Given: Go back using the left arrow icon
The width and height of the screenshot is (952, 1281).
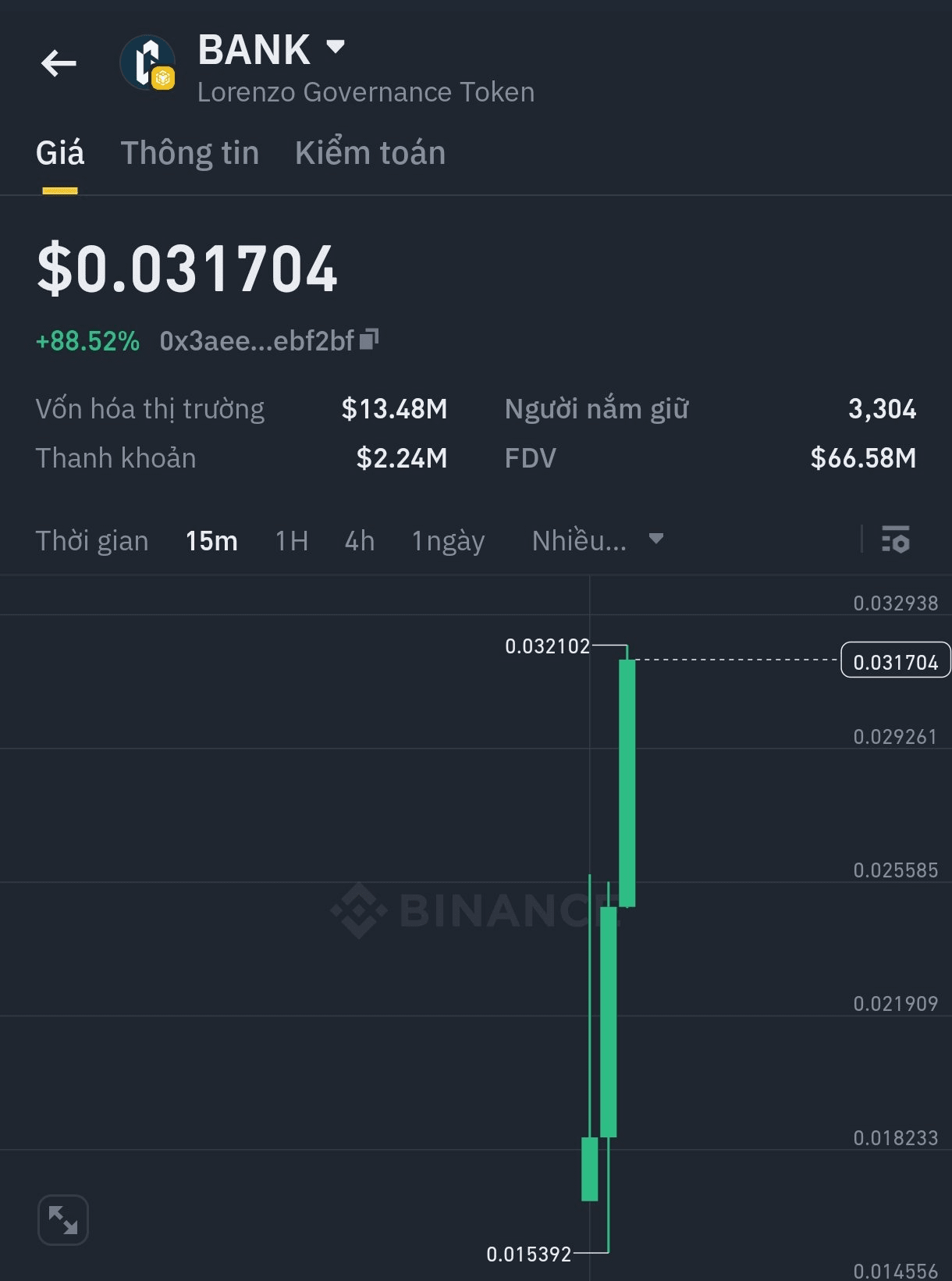Looking at the screenshot, I should point(59,63).
